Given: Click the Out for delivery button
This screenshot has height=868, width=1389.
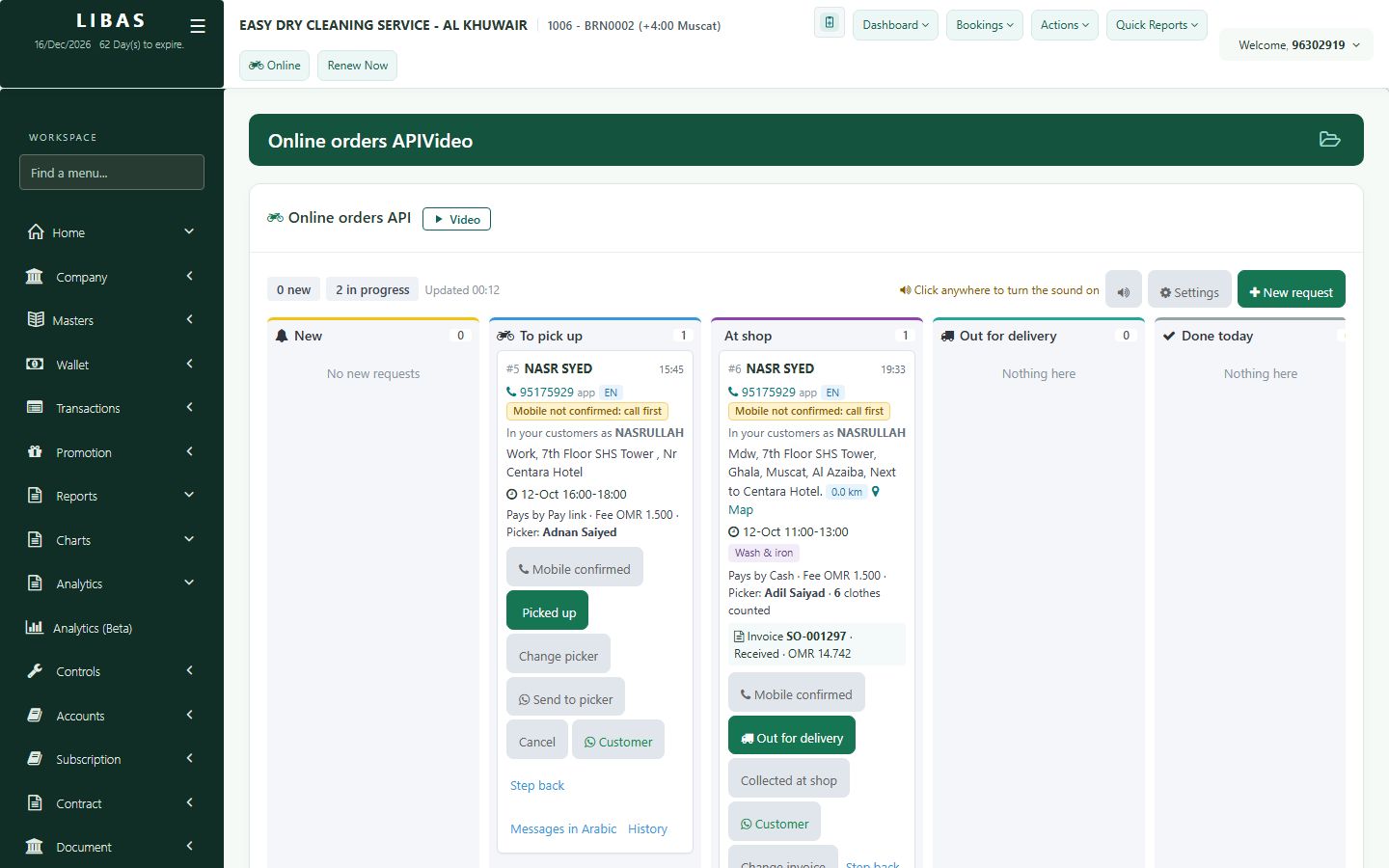Looking at the screenshot, I should (x=791, y=737).
